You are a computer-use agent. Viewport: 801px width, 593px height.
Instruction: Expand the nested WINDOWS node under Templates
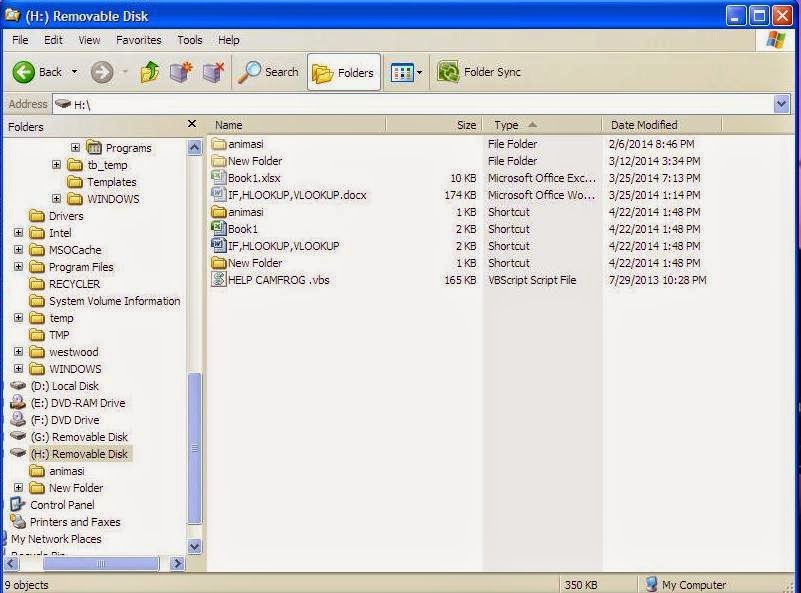pyautogui.click(x=56, y=199)
